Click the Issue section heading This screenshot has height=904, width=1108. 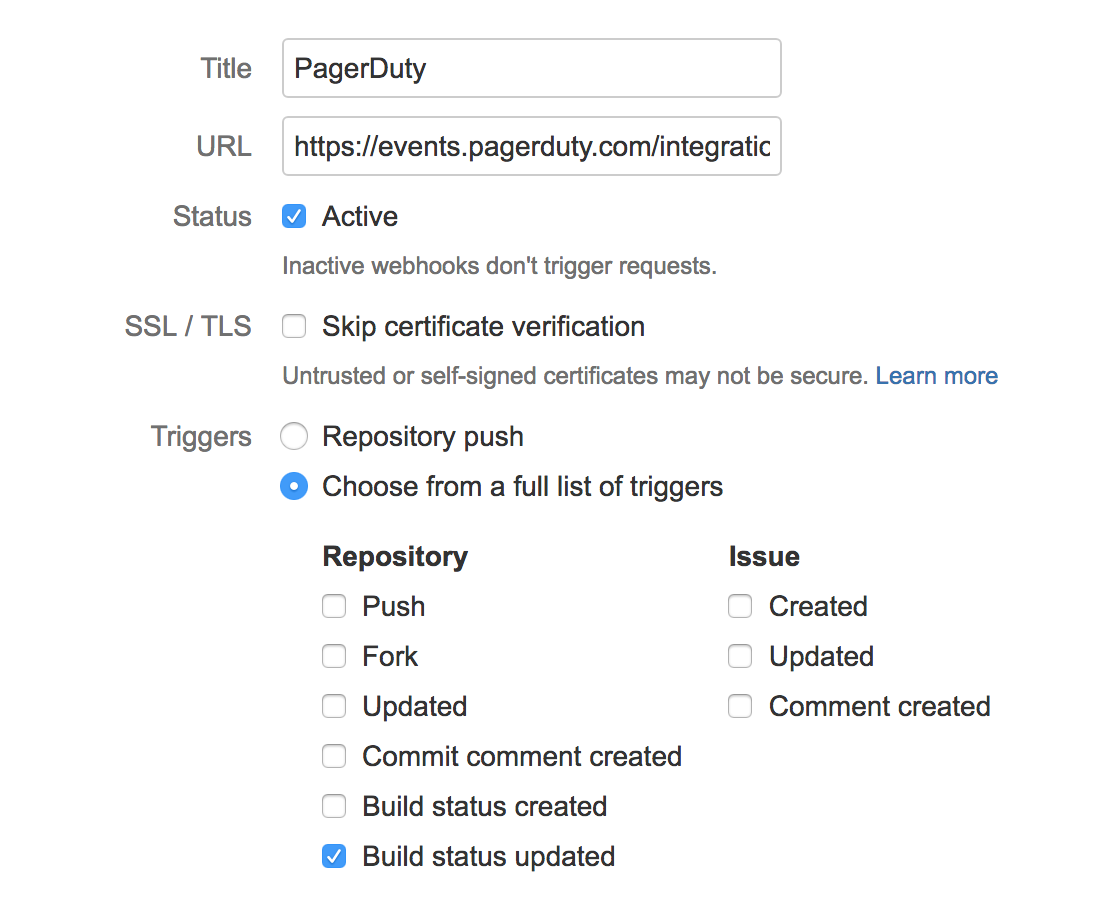click(764, 557)
